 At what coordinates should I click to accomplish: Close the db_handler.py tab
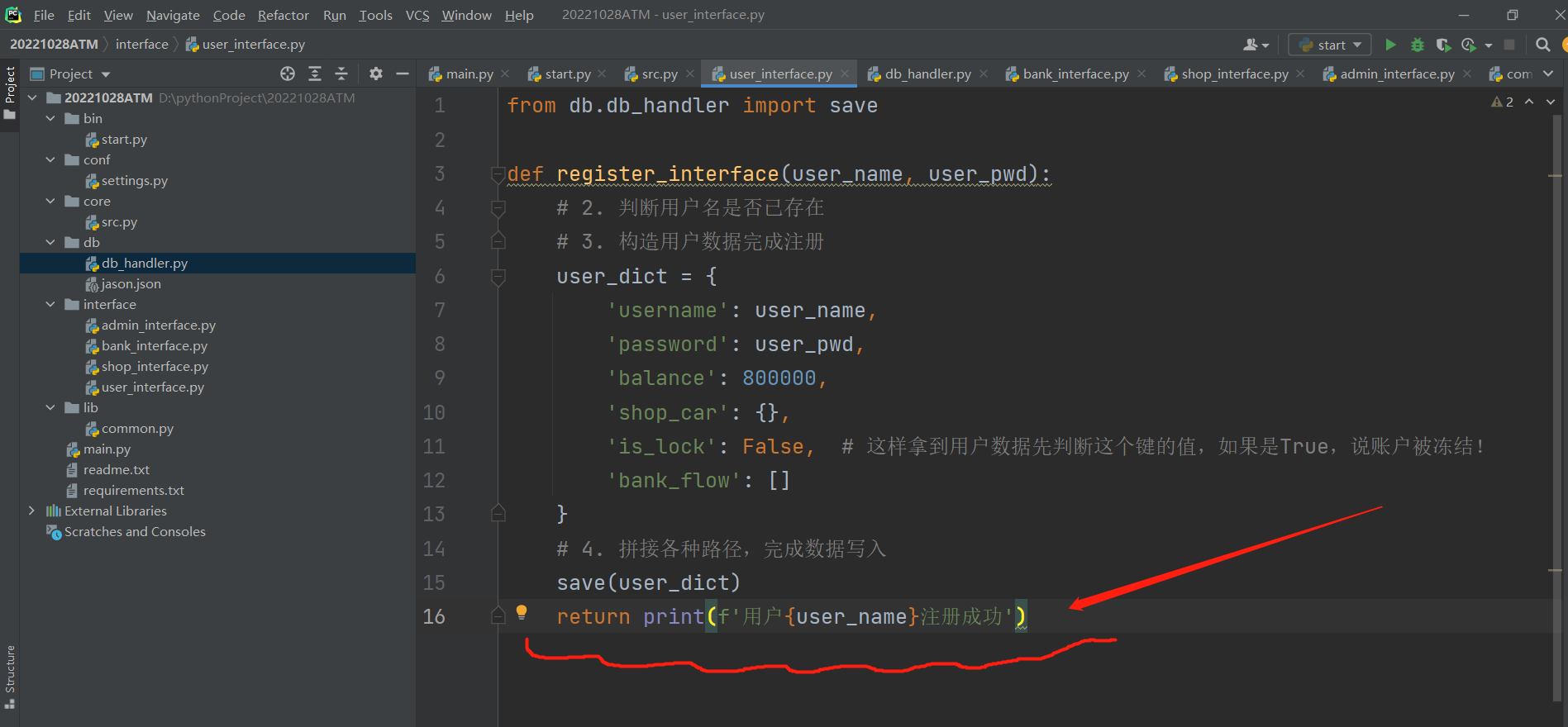tap(984, 74)
